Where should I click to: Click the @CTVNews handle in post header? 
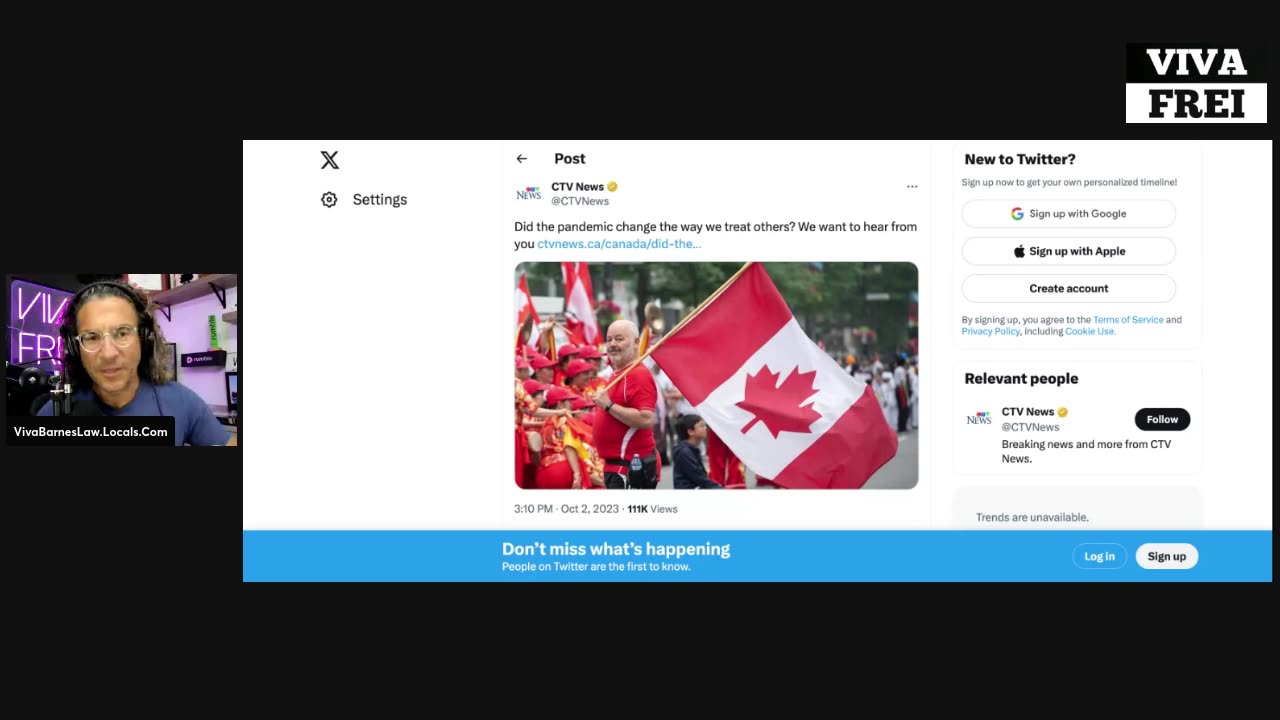point(580,202)
